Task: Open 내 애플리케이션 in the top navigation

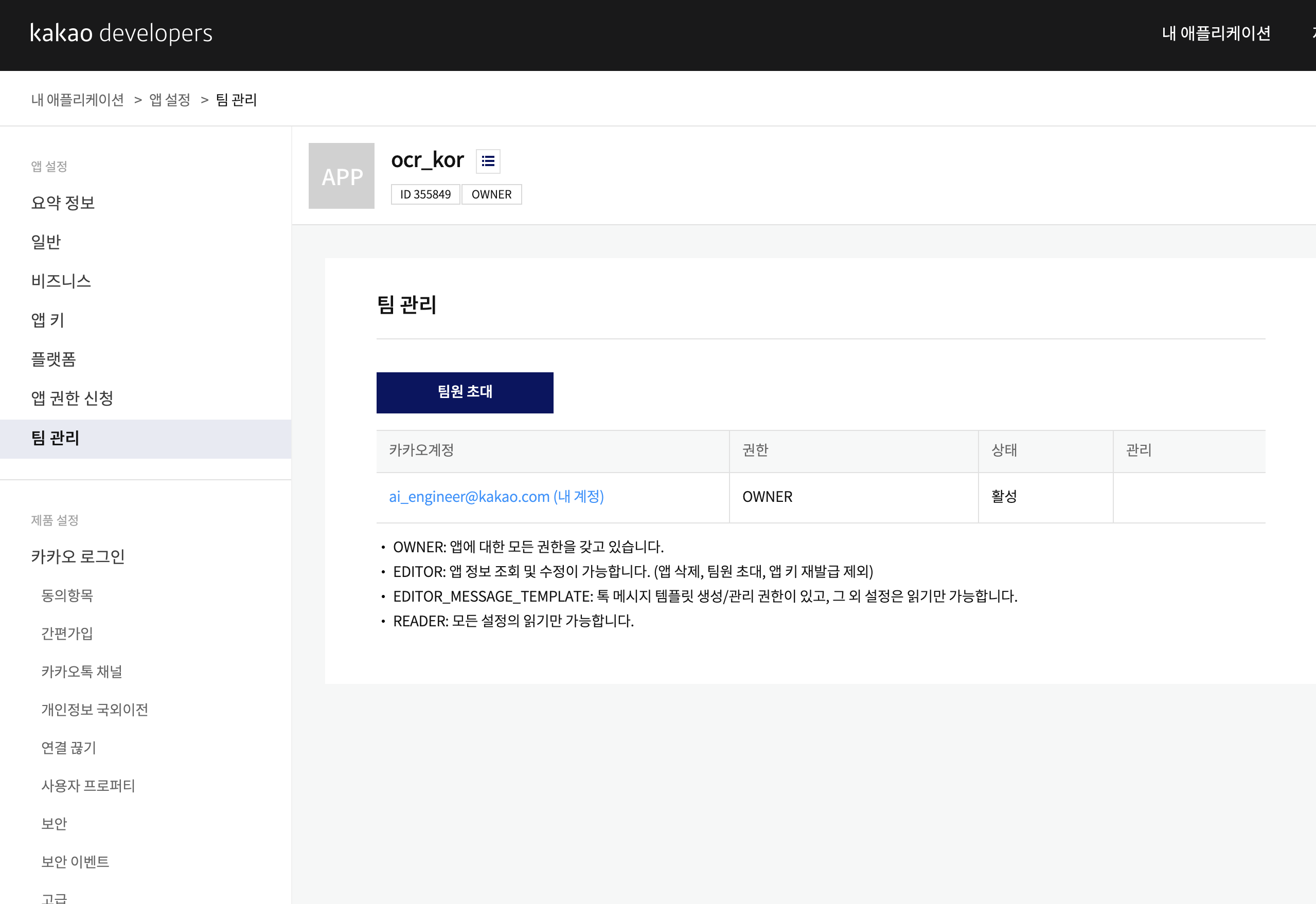Action: click(1216, 33)
